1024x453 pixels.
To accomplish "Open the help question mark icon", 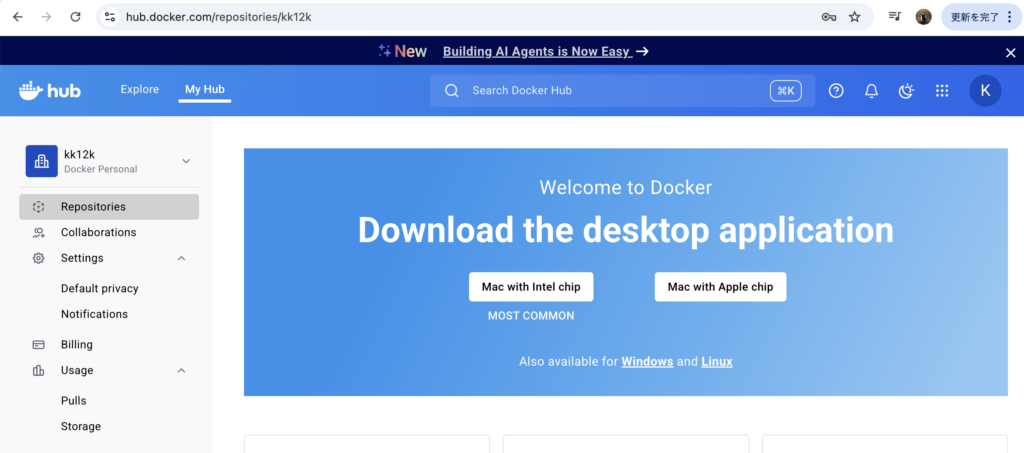I will tap(836, 91).
